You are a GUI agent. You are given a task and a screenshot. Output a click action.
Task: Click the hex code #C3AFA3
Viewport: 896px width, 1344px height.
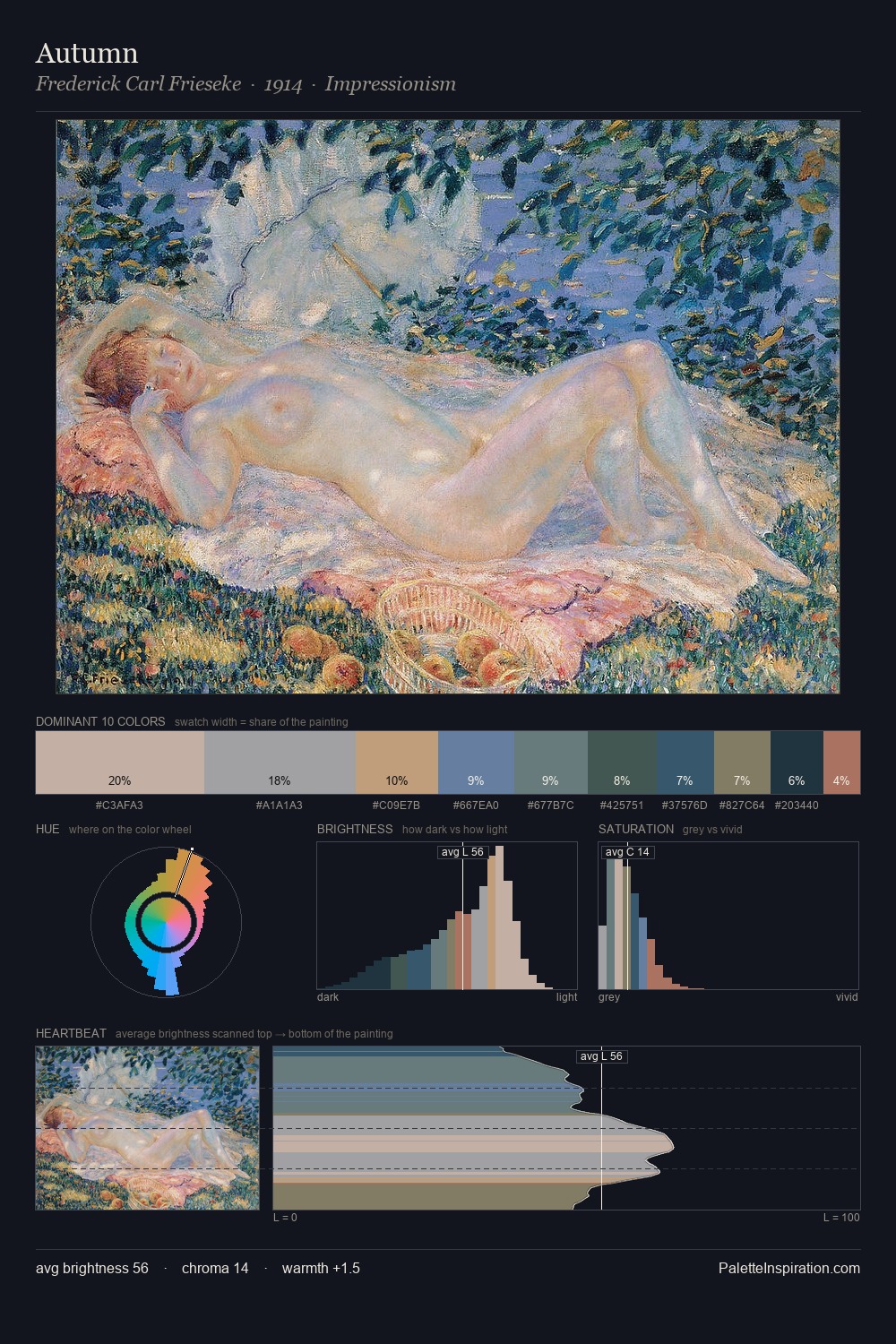[119, 806]
